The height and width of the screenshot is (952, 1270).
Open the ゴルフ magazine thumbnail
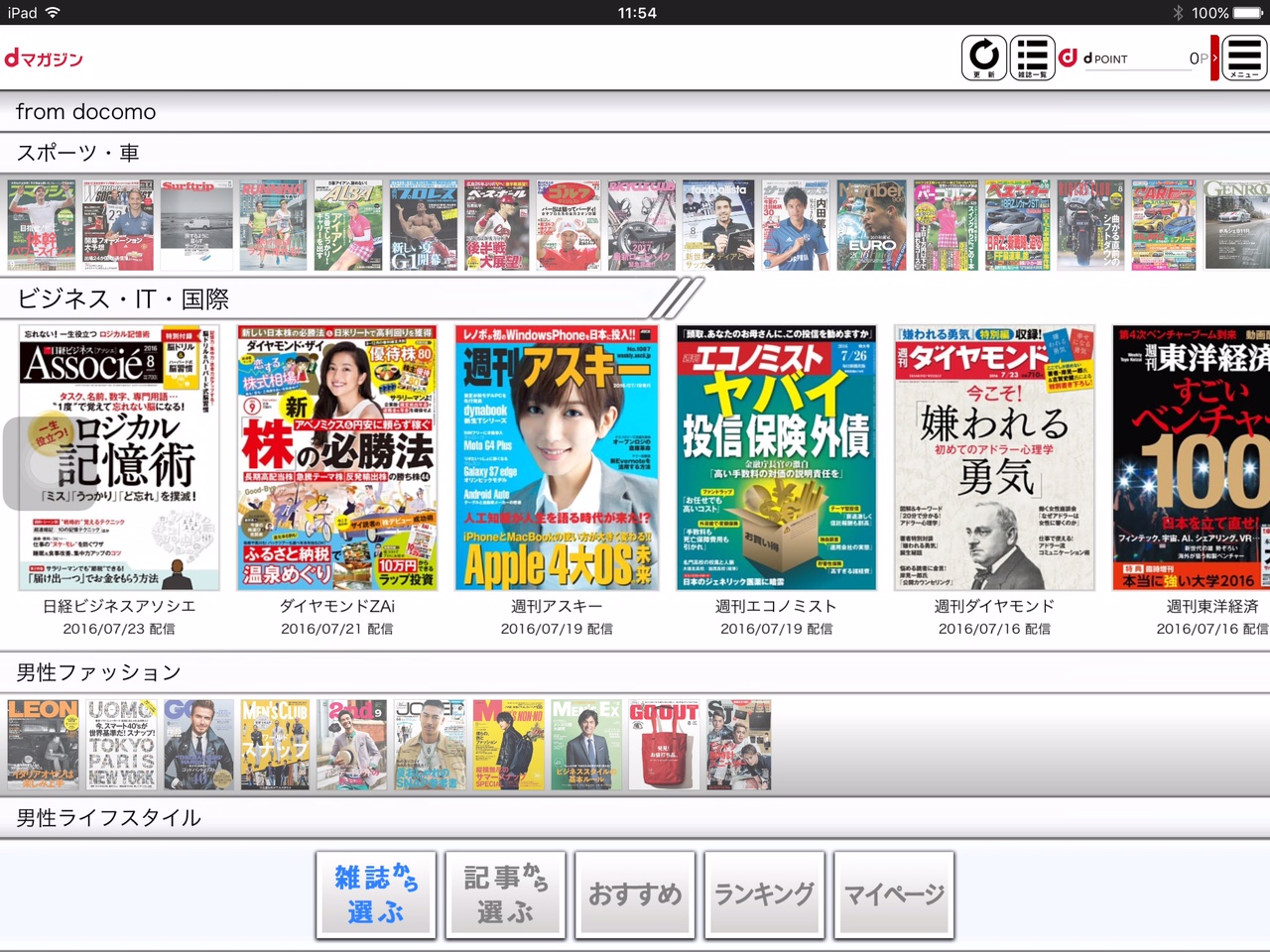(569, 225)
